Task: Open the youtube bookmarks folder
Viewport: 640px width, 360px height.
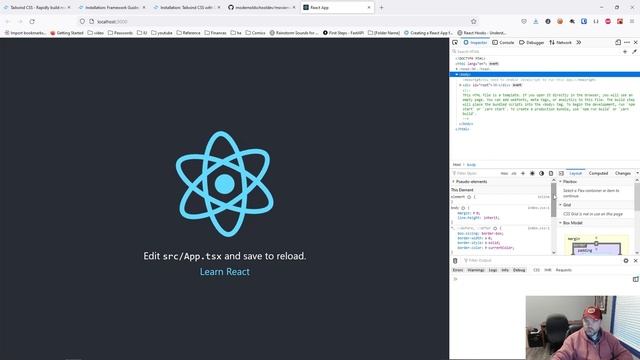Action: 162,33
